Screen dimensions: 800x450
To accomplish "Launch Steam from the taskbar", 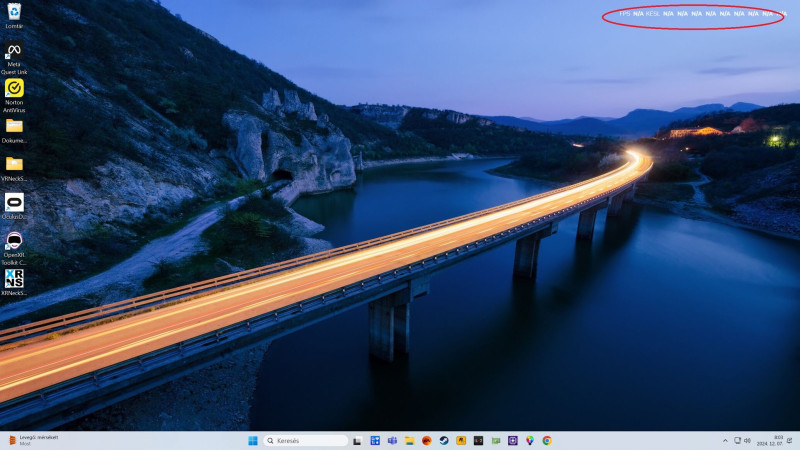I will tap(444, 440).
